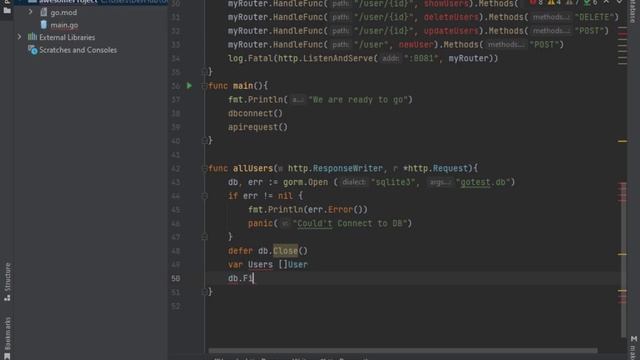Image resolution: width=640 pixels, height=360 pixels.
Task: Click line number 42 in gutter
Action: coord(176,169)
